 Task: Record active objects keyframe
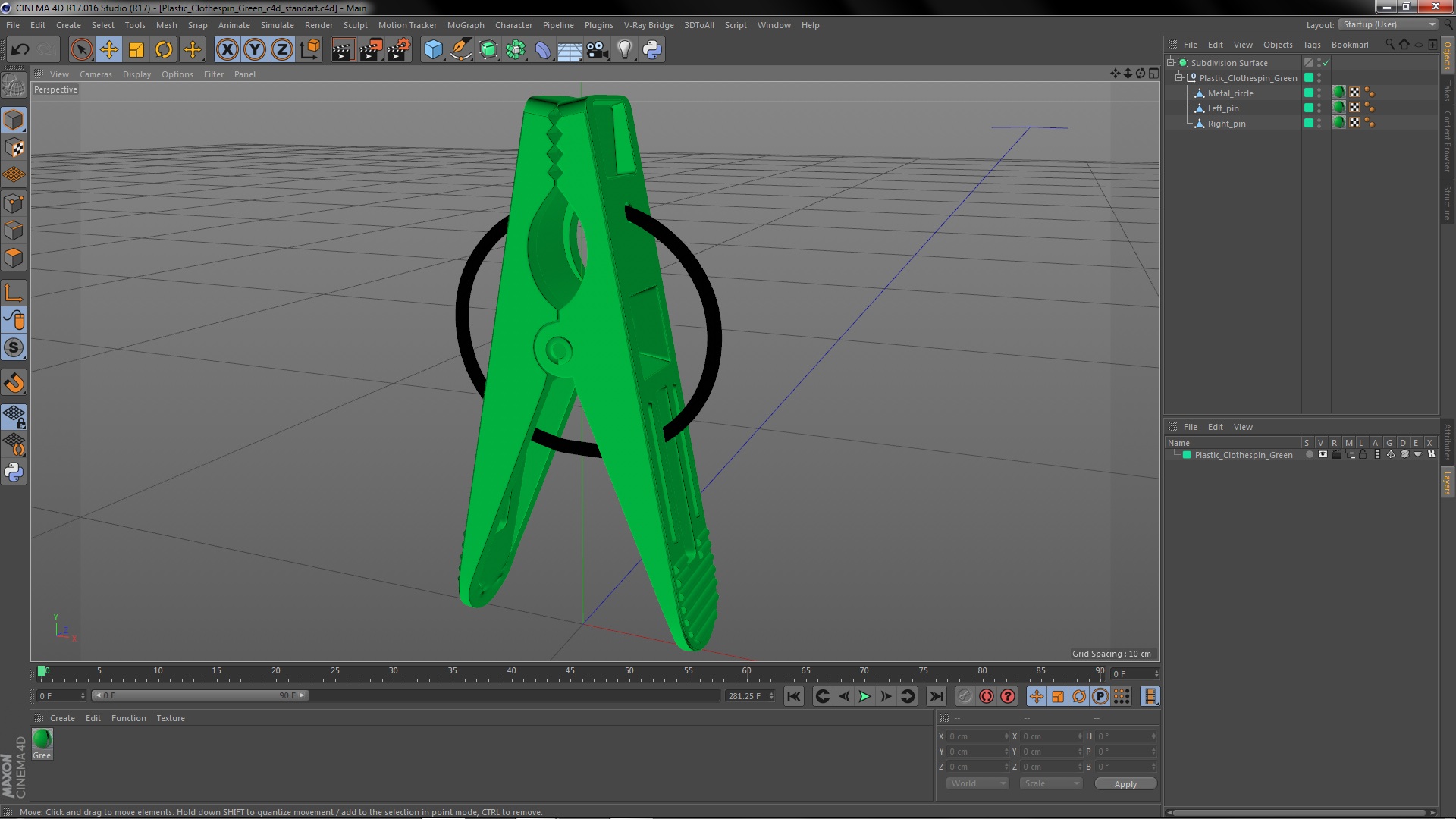965,696
